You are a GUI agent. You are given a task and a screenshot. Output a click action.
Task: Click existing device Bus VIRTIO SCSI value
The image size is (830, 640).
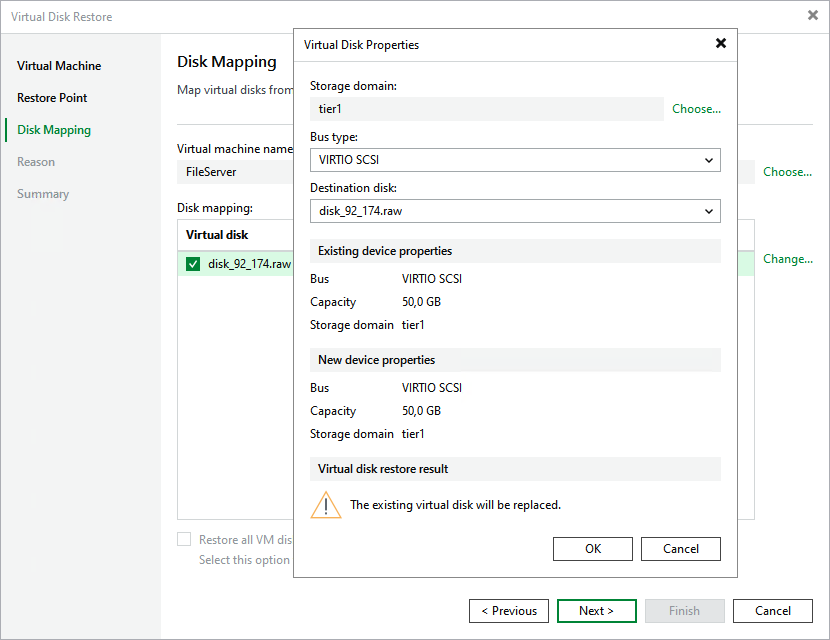(x=432, y=279)
